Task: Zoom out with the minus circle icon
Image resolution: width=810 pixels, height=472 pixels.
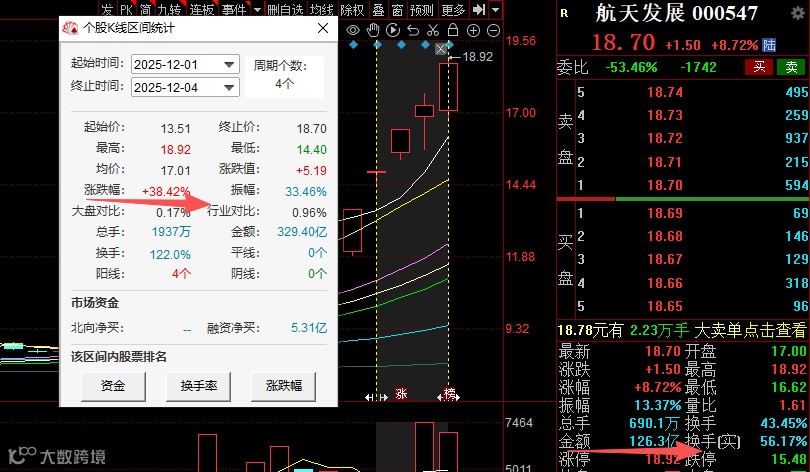Action: pyautogui.click(x=494, y=30)
